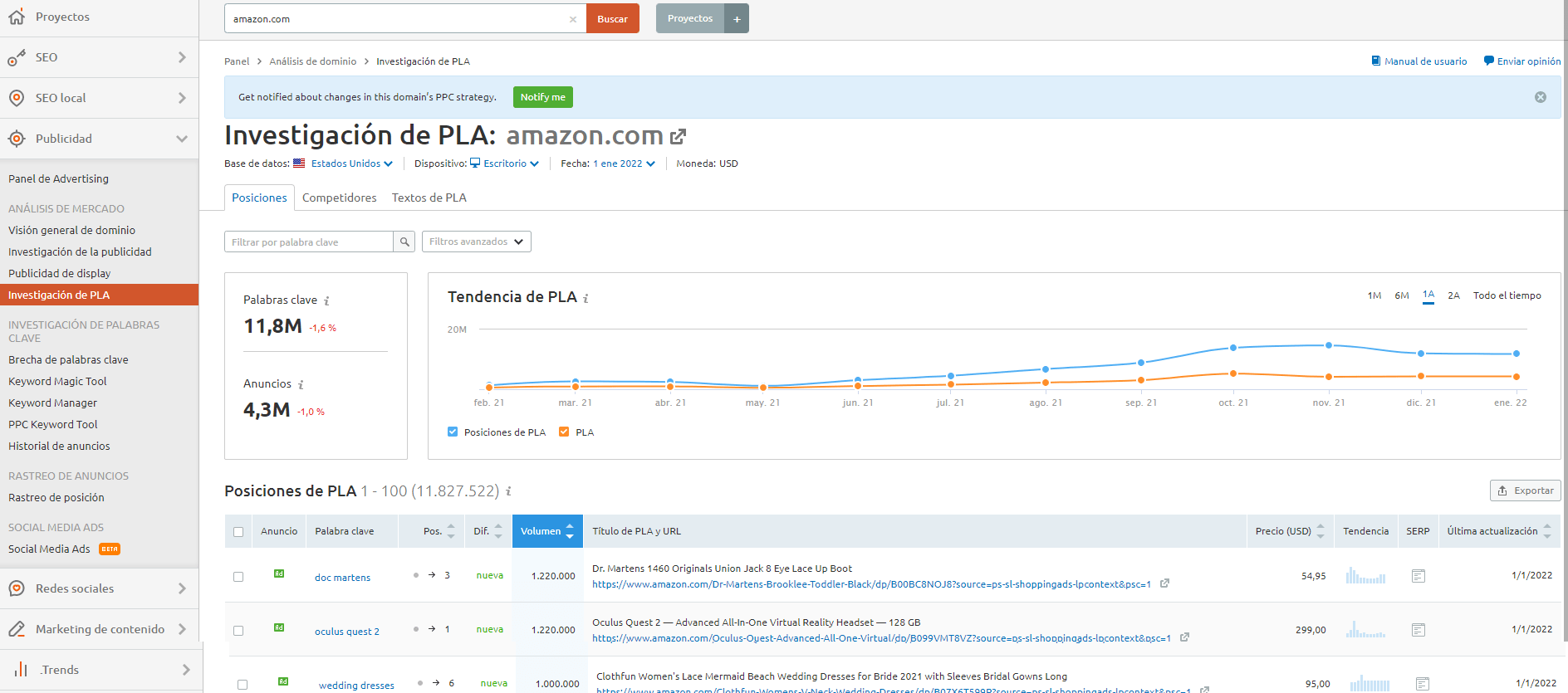Screen dimensions: 1568x693
Task: Open the doc martens keyword link
Action: pos(342,578)
